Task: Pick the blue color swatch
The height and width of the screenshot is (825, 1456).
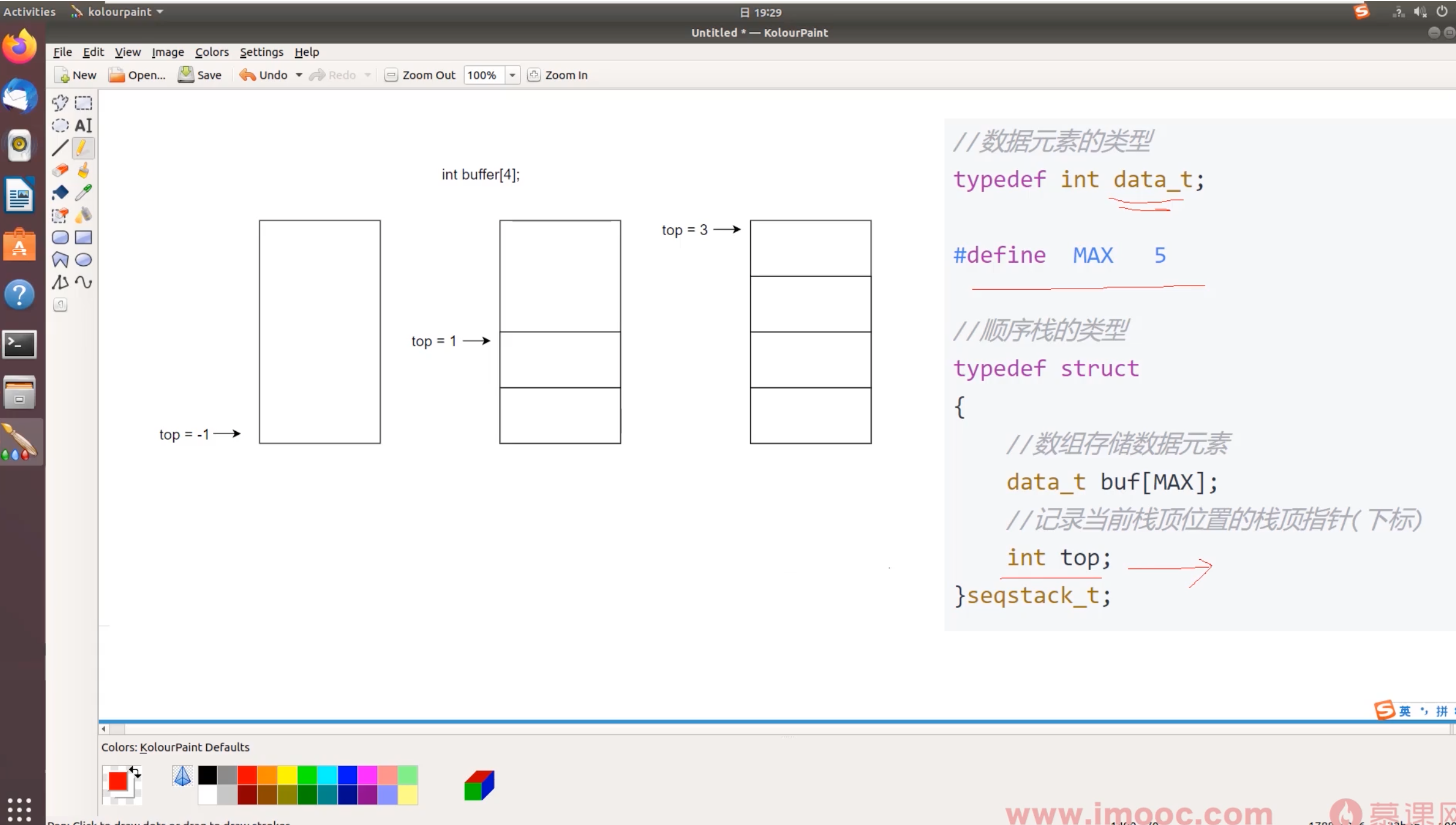Action: [x=347, y=775]
